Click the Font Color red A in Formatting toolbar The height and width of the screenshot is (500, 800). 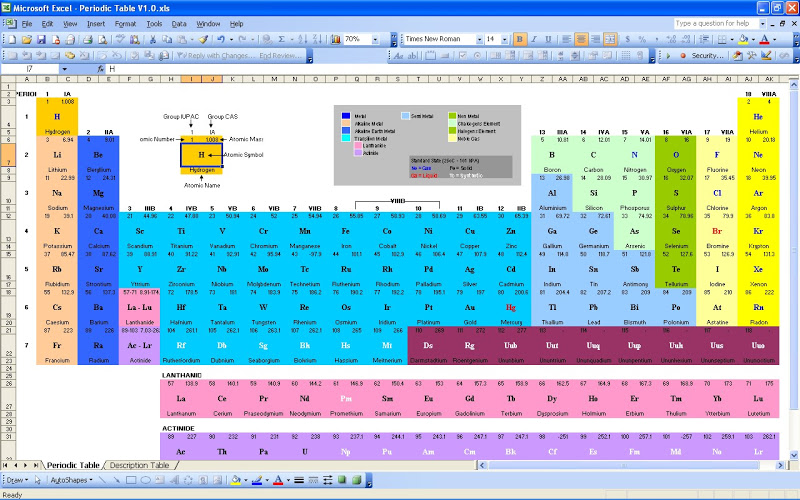(764, 39)
